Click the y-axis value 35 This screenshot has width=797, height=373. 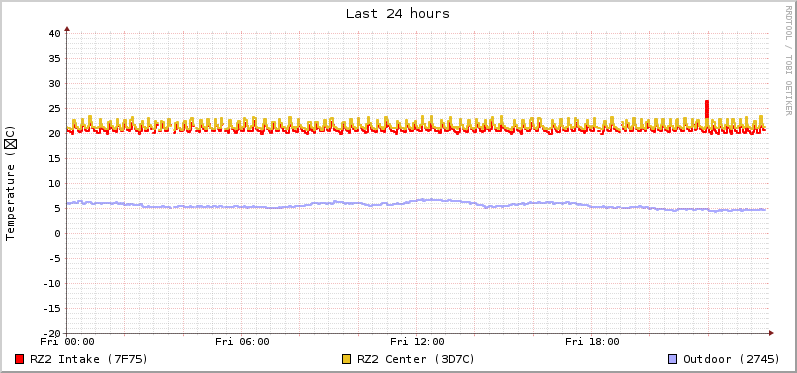(x=54, y=58)
